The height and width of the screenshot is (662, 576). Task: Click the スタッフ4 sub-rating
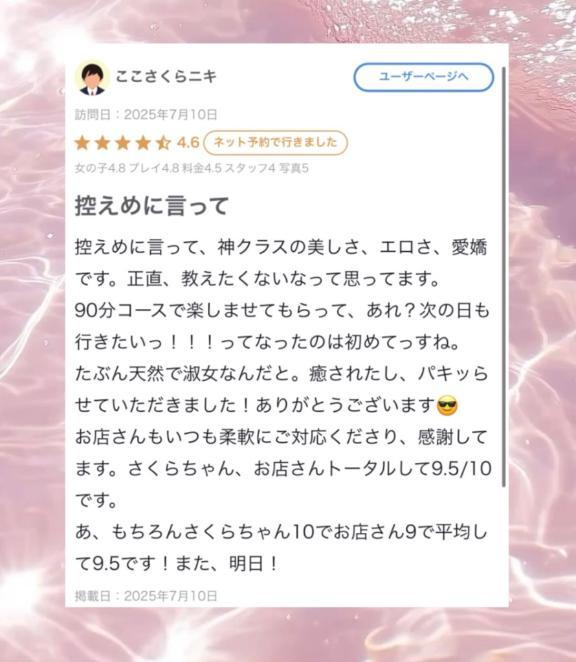pyautogui.click(x=250, y=168)
